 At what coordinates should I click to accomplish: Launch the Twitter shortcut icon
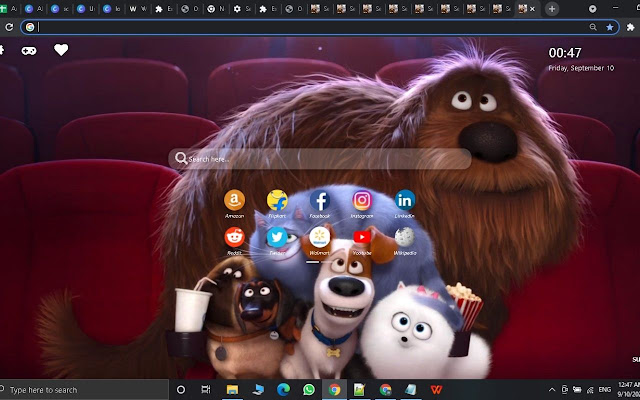point(277,237)
